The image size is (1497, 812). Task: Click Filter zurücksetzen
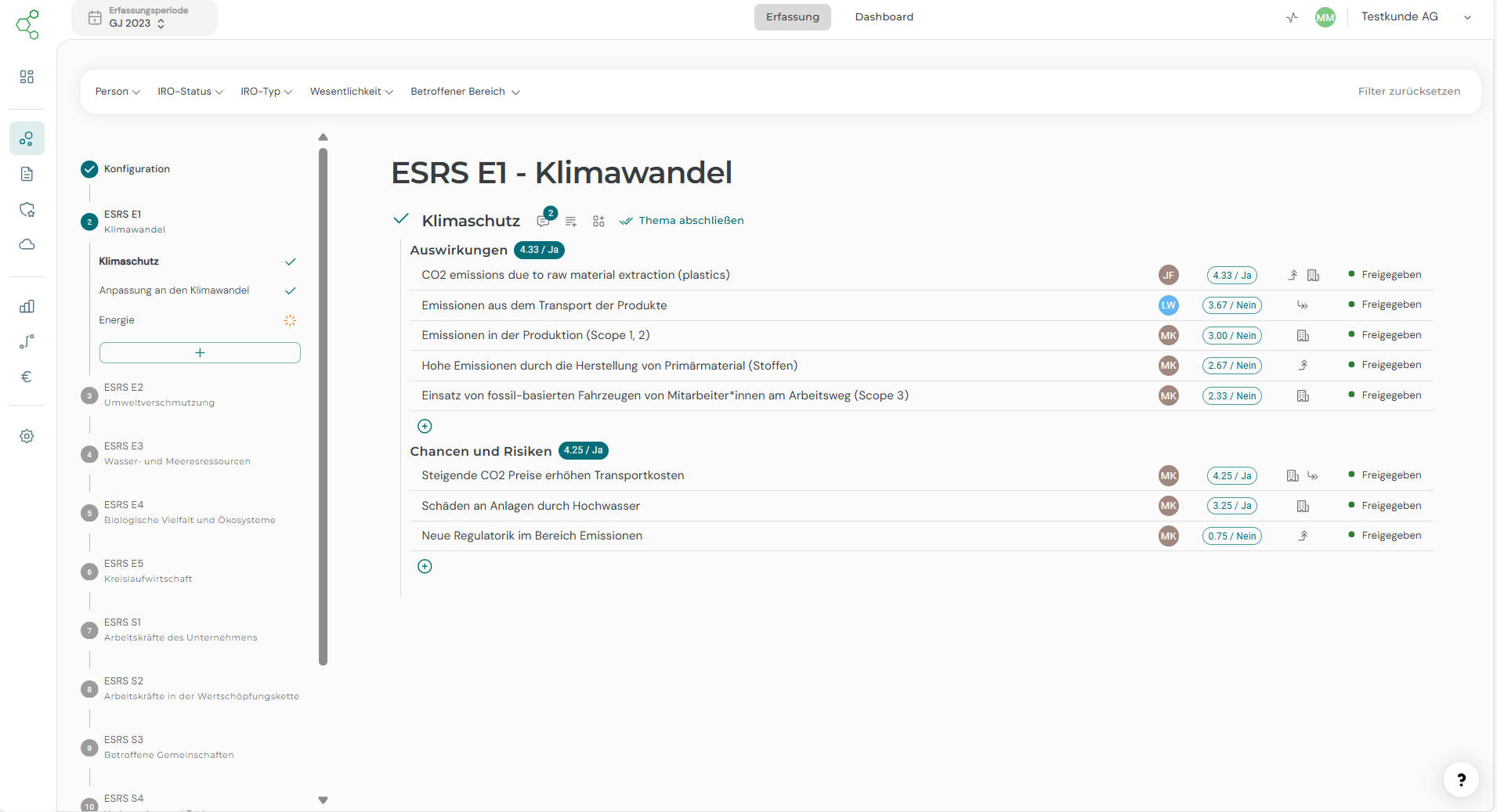[x=1408, y=92]
